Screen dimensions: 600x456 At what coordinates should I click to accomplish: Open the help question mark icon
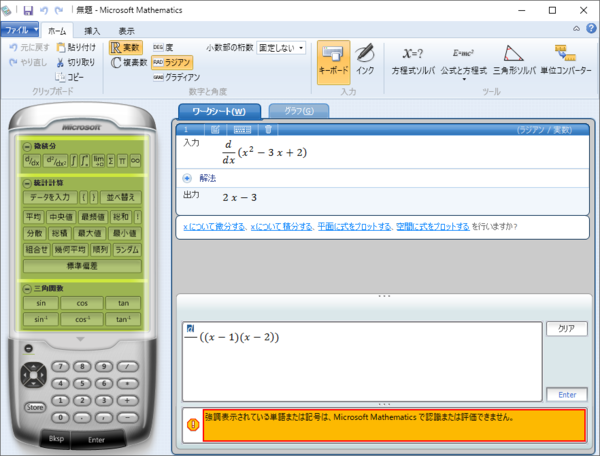pyautogui.click(x=591, y=28)
